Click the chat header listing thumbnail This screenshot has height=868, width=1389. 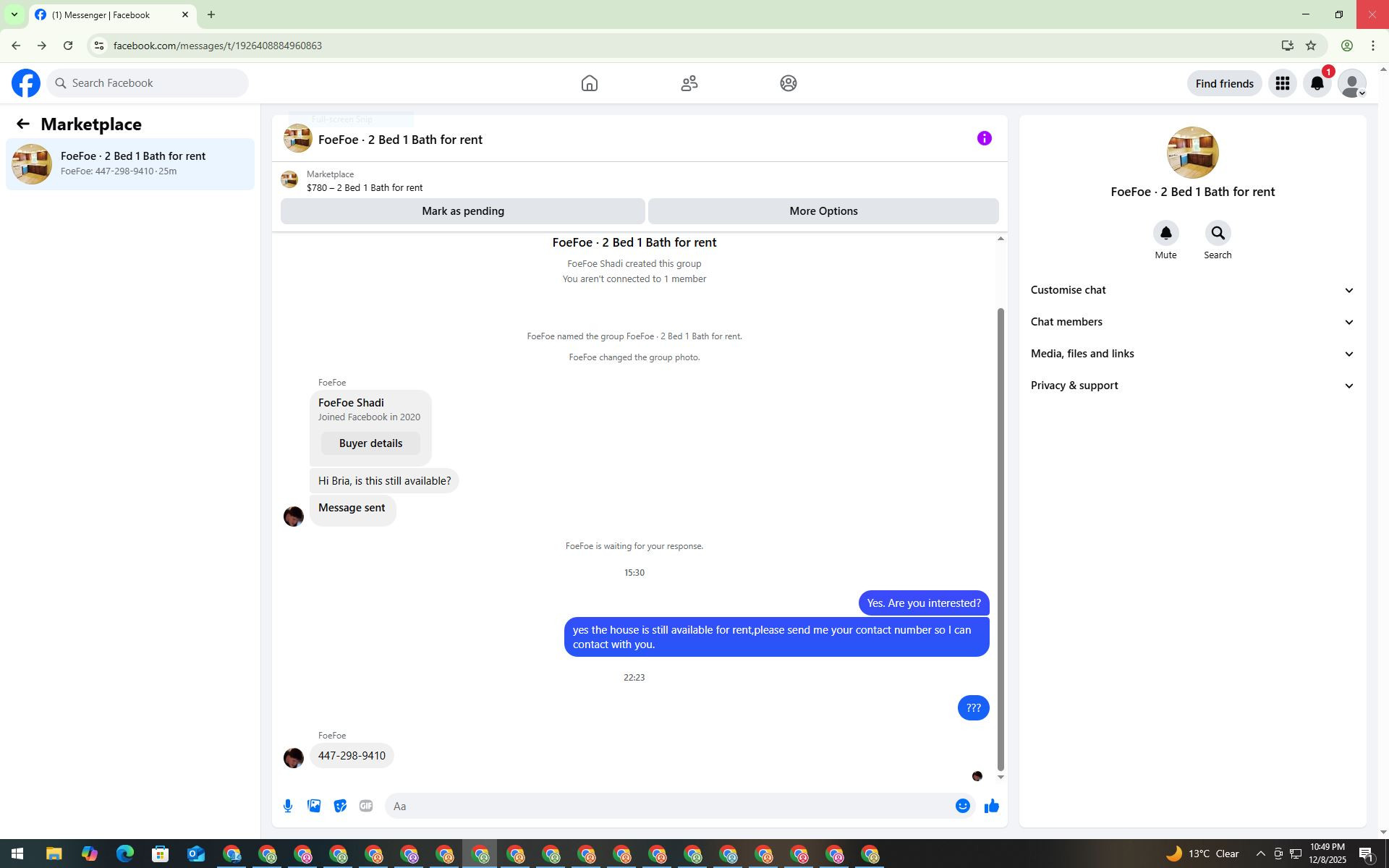[x=297, y=138]
